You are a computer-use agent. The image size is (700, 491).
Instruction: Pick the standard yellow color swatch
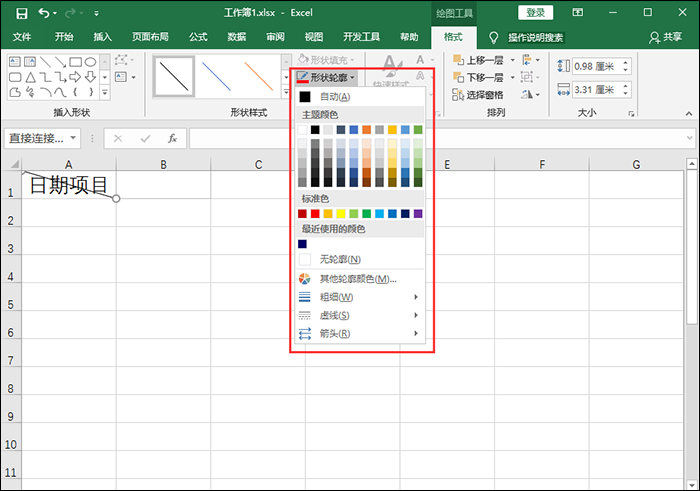[341, 214]
